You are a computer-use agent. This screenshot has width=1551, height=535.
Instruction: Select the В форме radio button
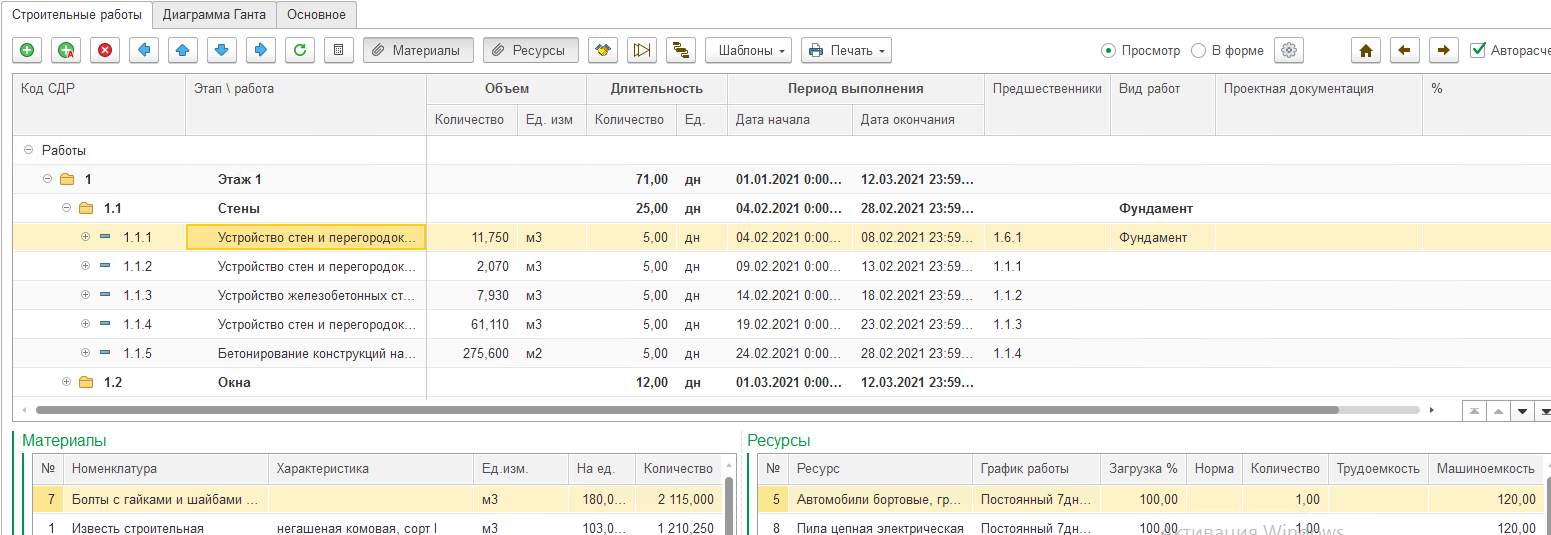click(x=1198, y=50)
